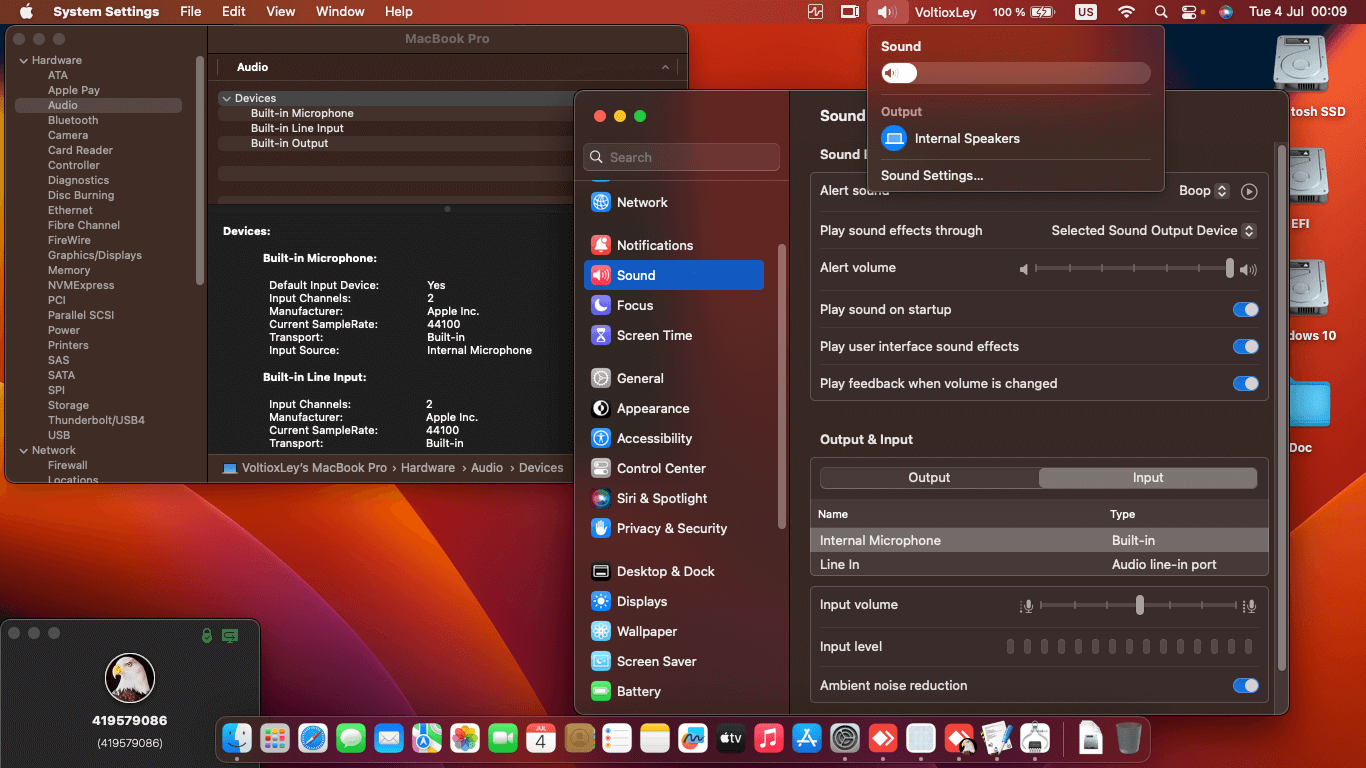Click the Siri icon in menu bar

[x=1226, y=12]
